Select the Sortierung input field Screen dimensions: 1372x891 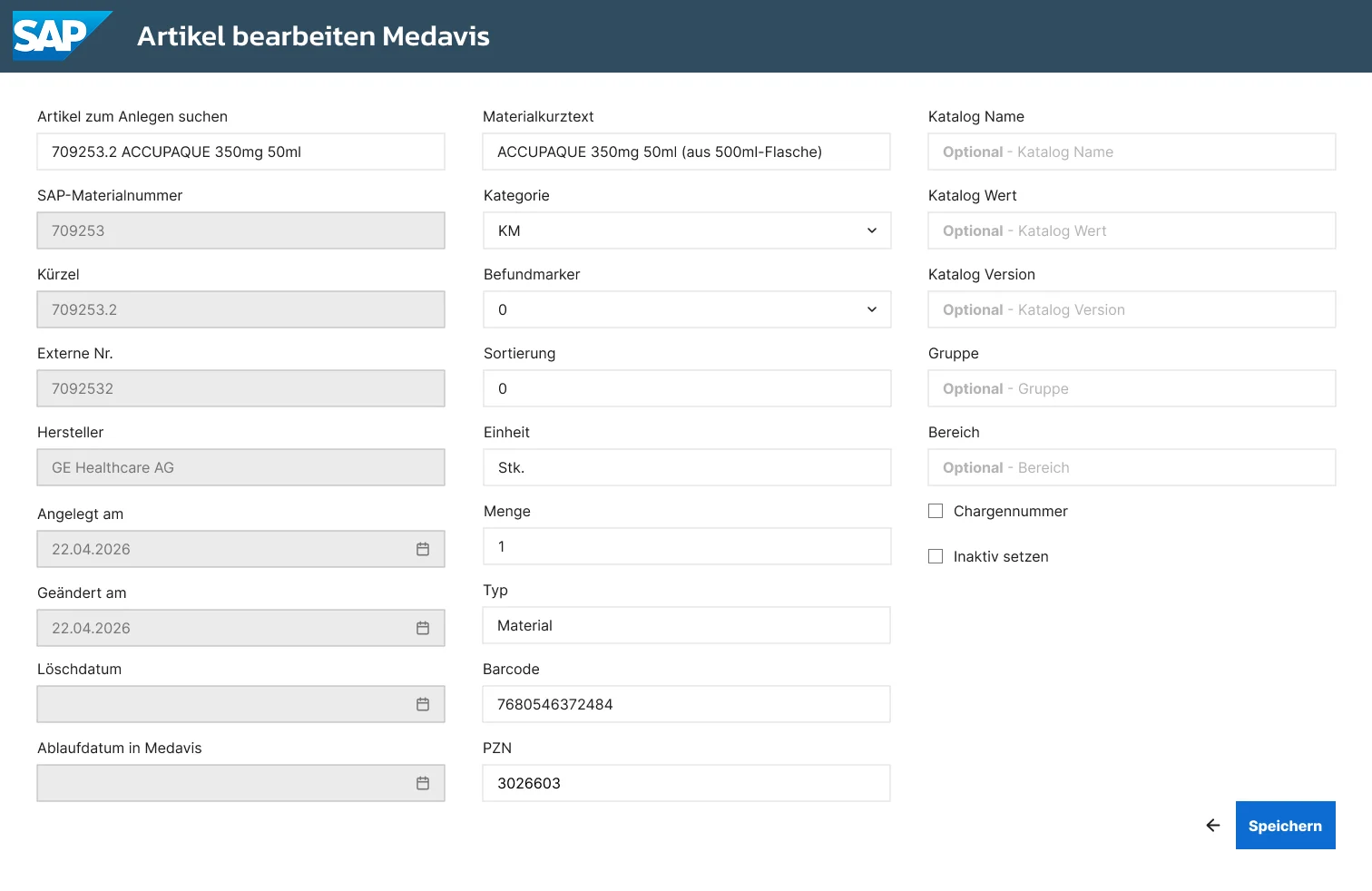[687, 388]
